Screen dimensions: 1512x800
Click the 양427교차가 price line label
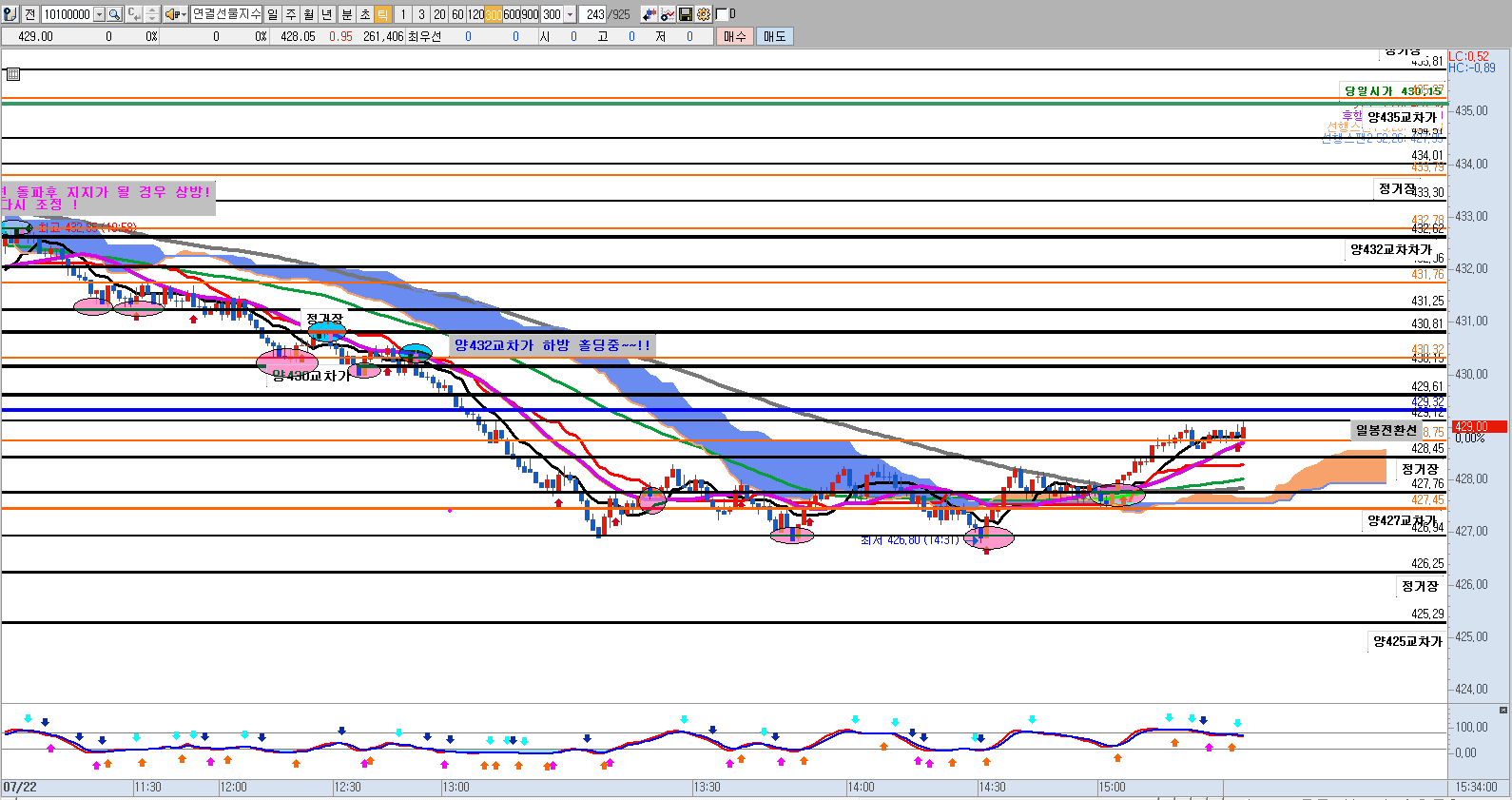coord(1402,520)
